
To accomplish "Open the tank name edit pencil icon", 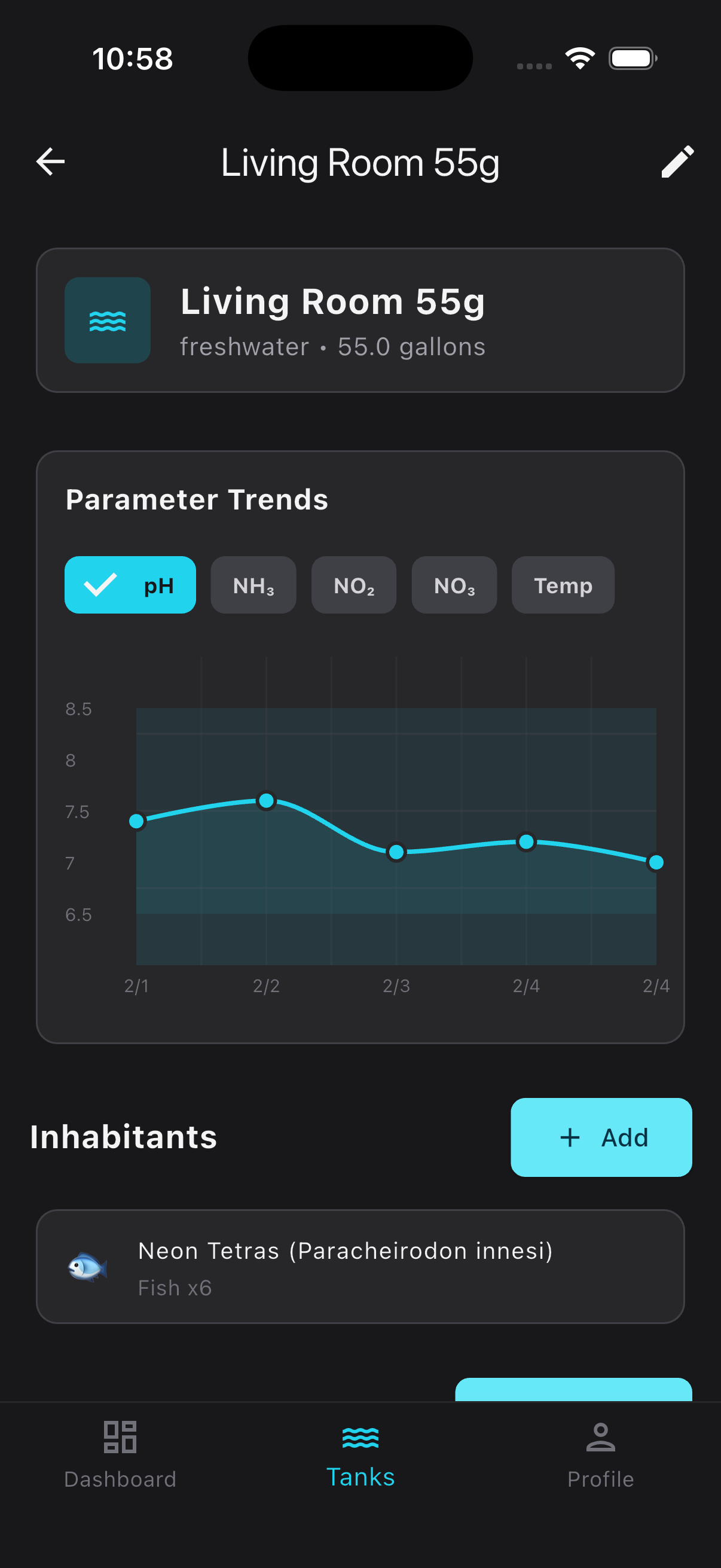I will tap(677, 161).
